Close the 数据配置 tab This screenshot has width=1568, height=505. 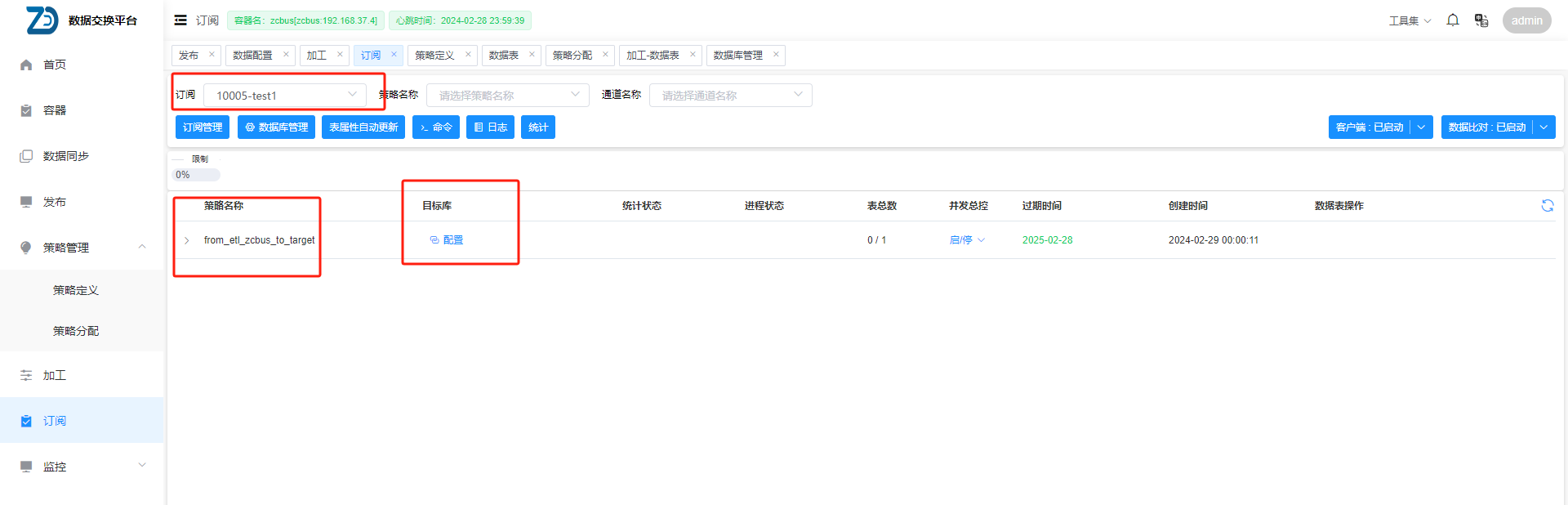tap(286, 55)
